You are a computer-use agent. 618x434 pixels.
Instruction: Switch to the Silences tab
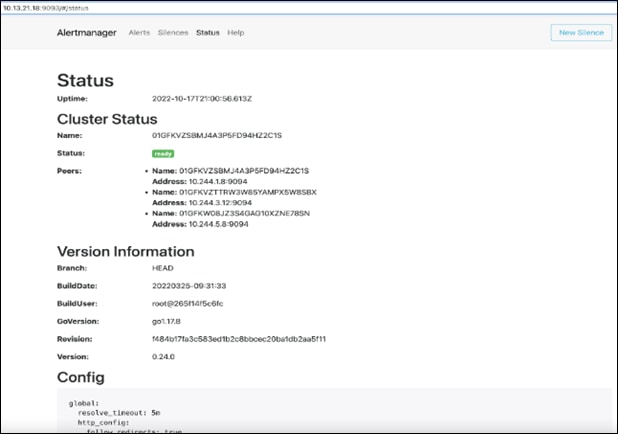pos(173,33)
